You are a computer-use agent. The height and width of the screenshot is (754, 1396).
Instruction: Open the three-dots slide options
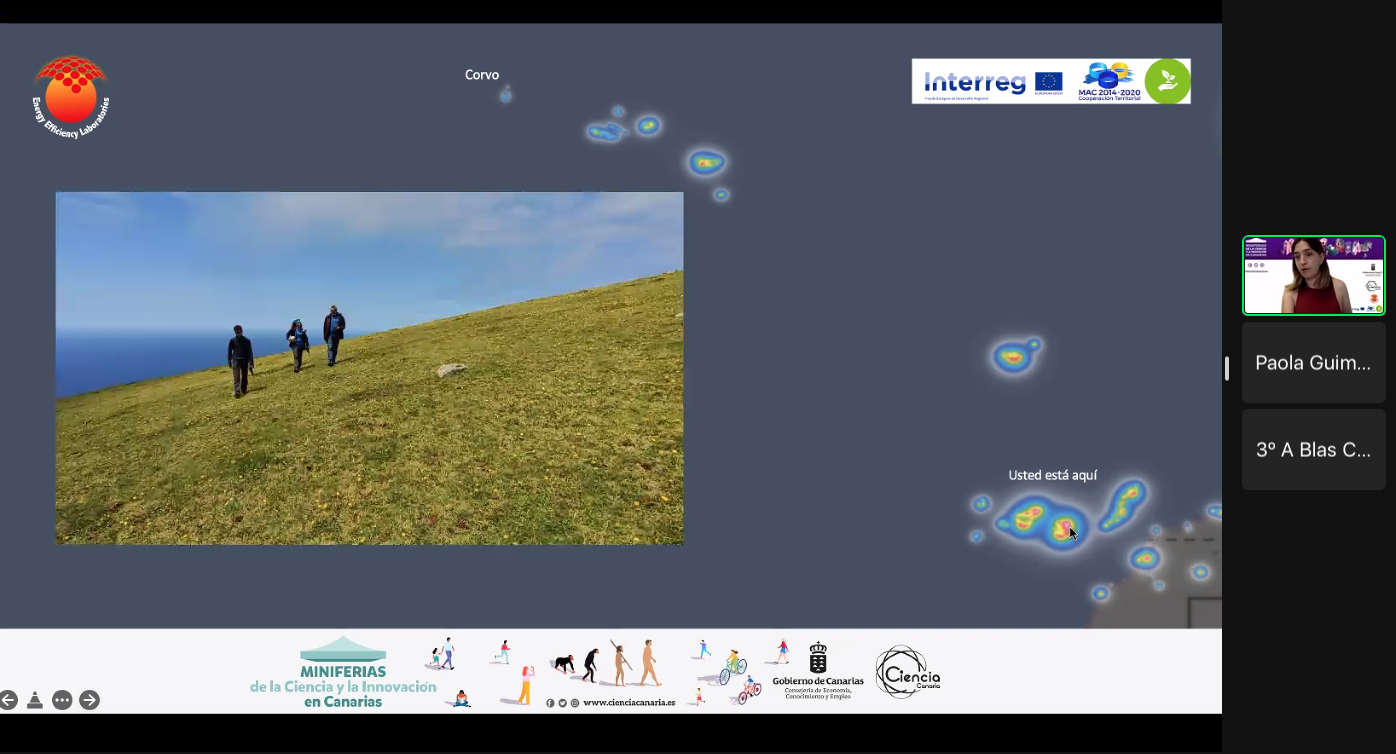(x=62, y=700)
